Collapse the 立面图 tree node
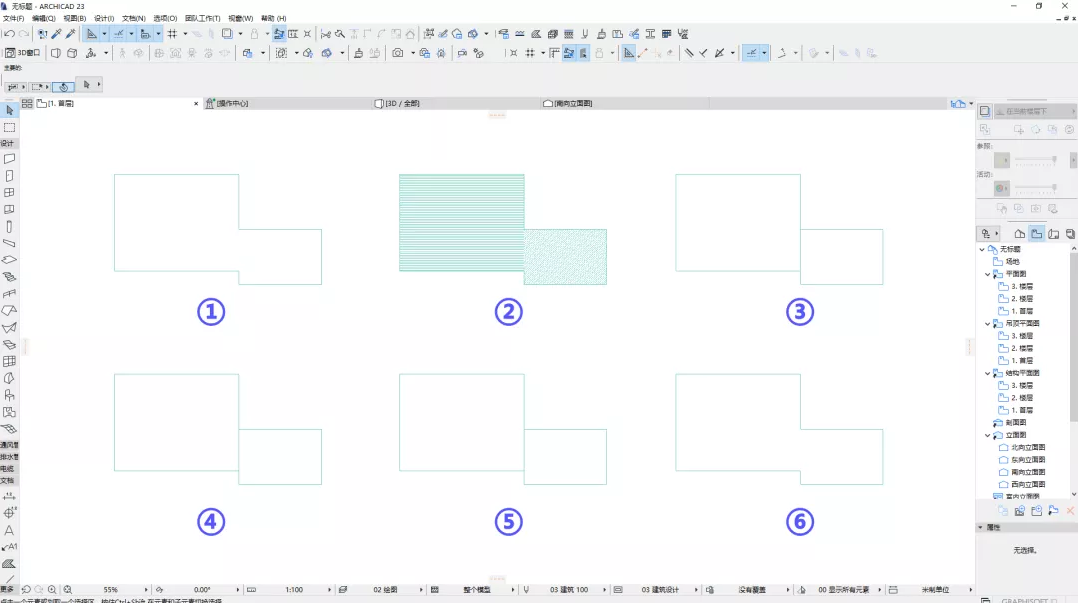1078x603 pixels. point(987,435)
